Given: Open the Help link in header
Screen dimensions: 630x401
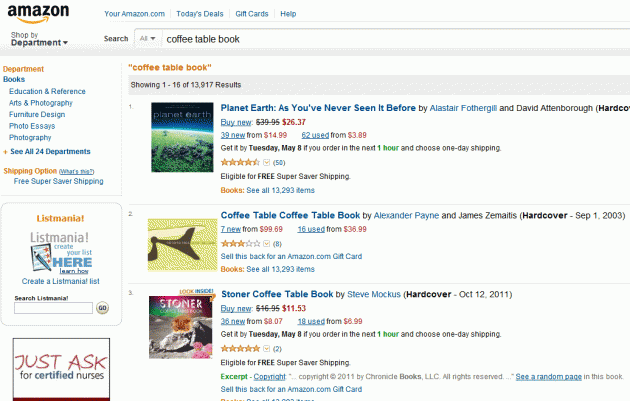Looking at the screenshot, I should (288, 14).
